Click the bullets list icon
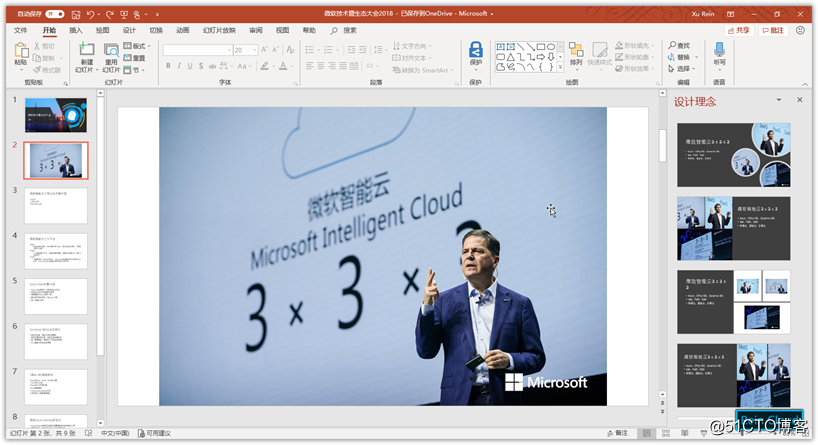 coord(309,50)
